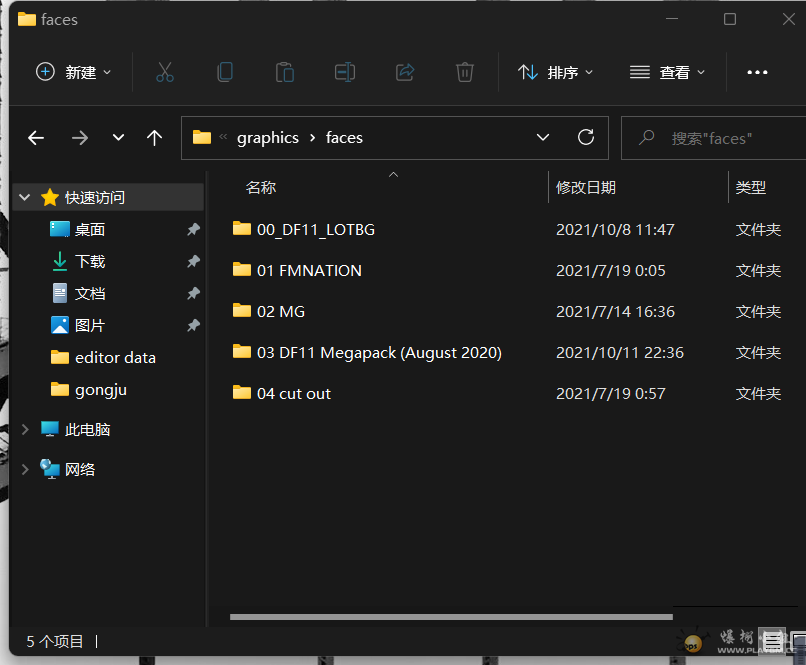This screenshot has height=665, width=806.
Task: Open the three-dot more options menu
Action: coord(757,72)
